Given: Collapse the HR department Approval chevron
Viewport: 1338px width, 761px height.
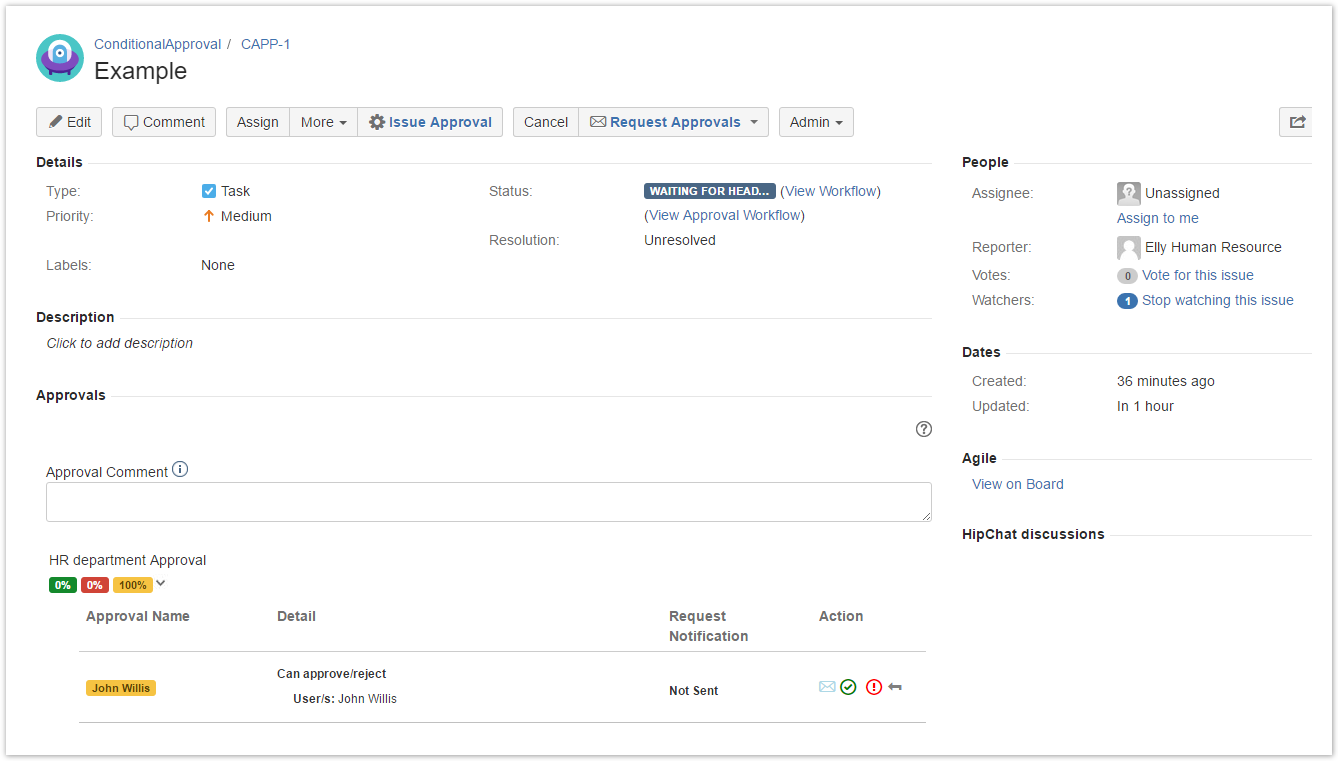Looking at the screenshot, I should coord(161,584).
